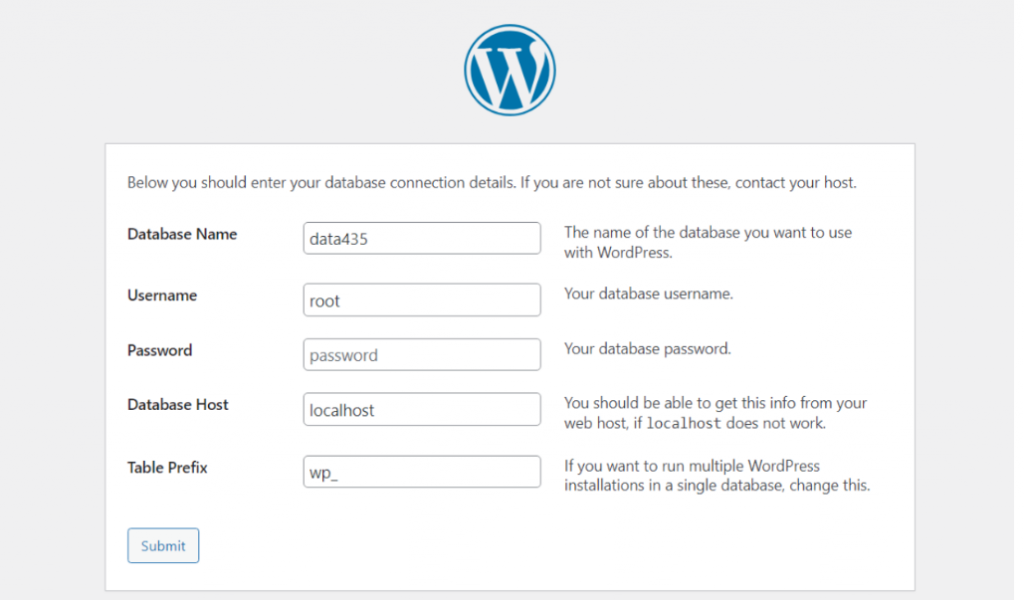Click the Database Host label
The height and width of the screenshot is (600, 1024).
point(177,405)
